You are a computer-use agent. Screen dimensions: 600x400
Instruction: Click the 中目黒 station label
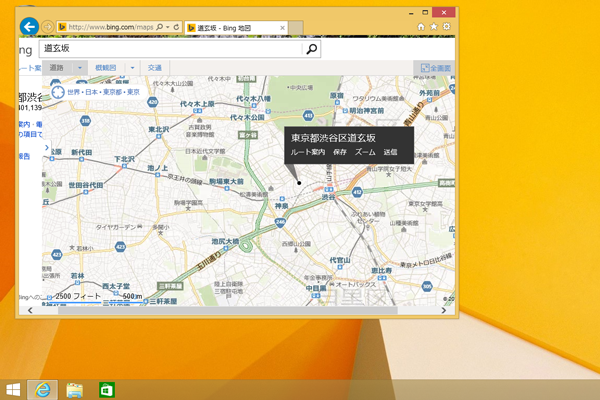[x=316, y=288]
